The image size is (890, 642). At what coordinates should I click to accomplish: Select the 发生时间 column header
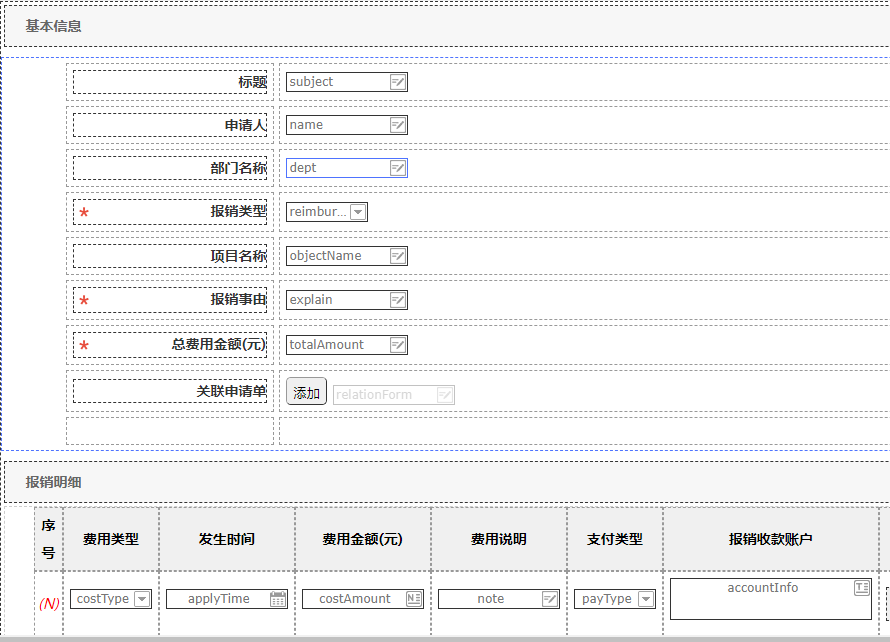(227, 539)
